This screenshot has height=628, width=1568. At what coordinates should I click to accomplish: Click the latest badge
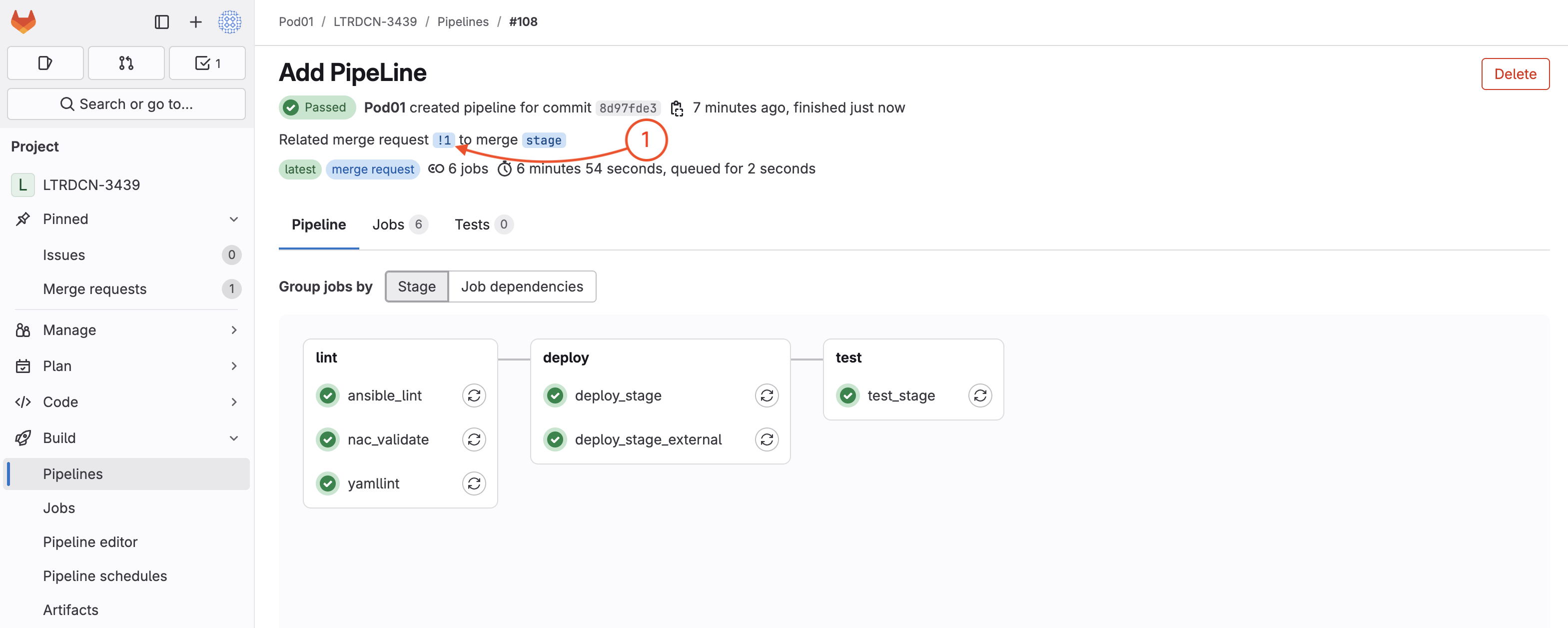[x=300, y=169]
